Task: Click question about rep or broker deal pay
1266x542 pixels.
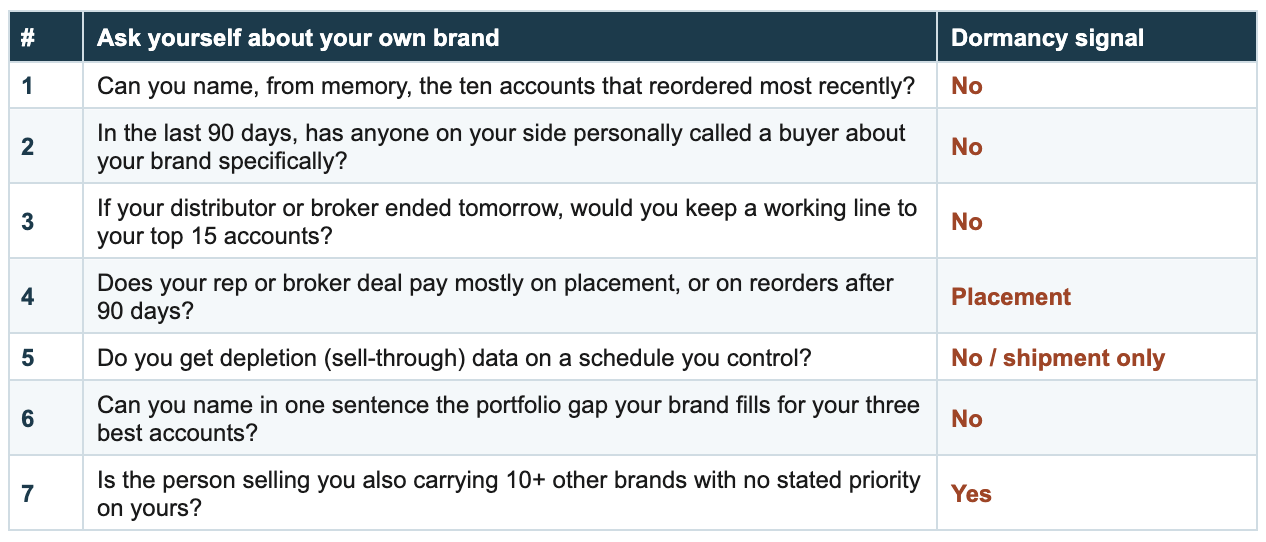Action: point(495,296)
